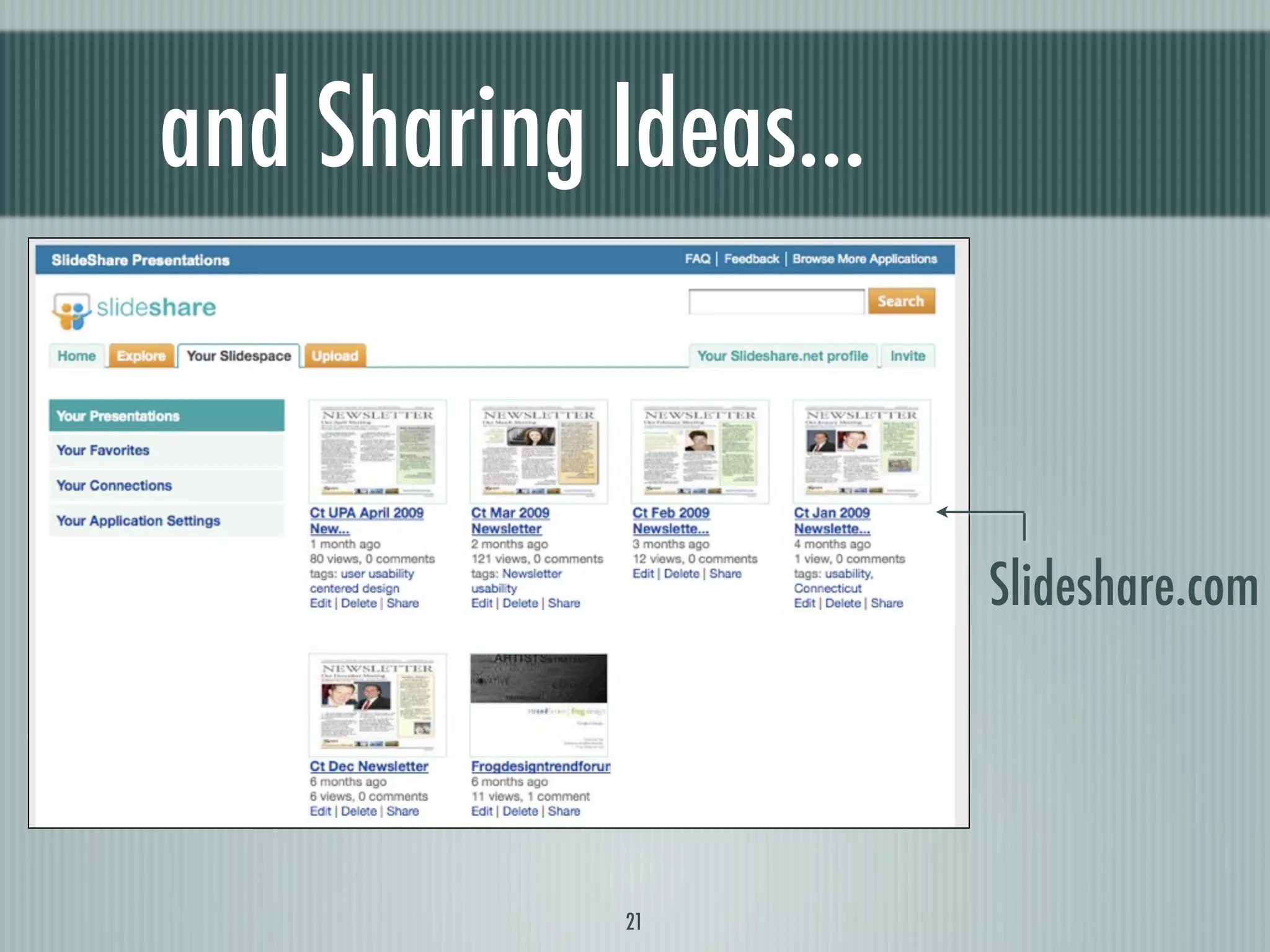Image resolution: width=1270 pixels, height=952 pixels.
Task: Click the Ct Feb 2009 Newsletter title link
Action: (671, 521)
